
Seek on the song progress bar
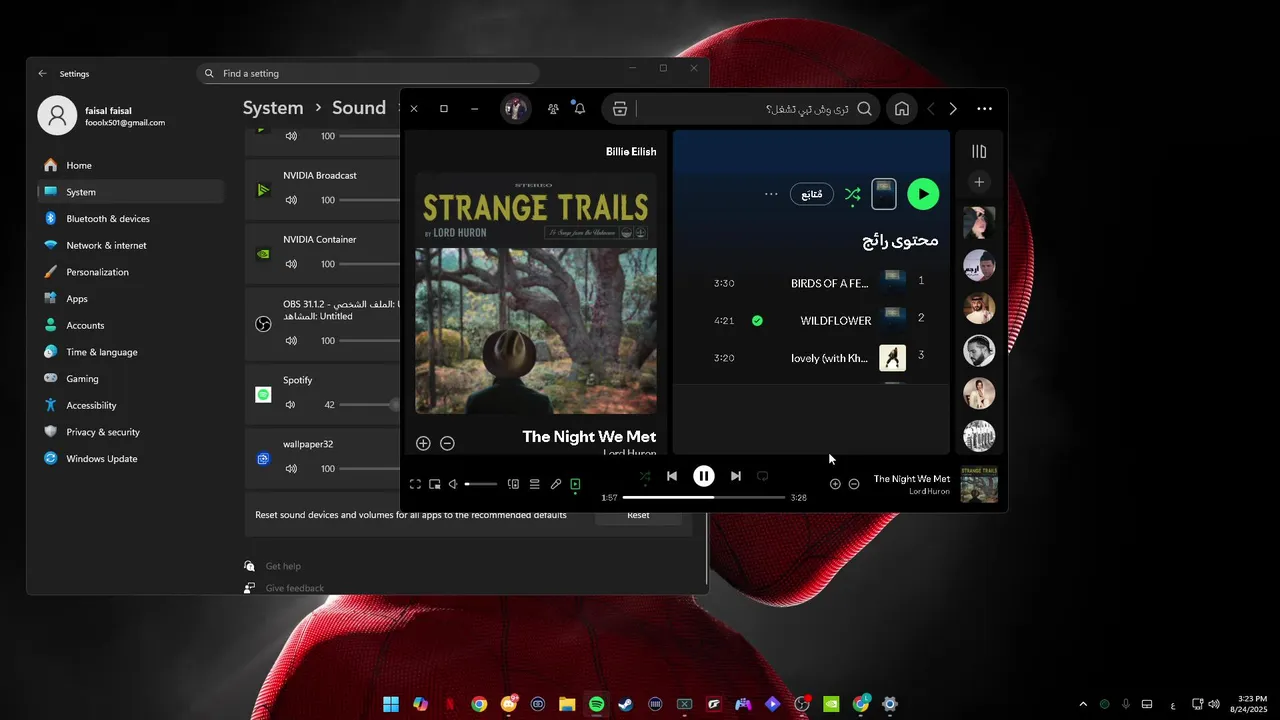pos(704,497)
